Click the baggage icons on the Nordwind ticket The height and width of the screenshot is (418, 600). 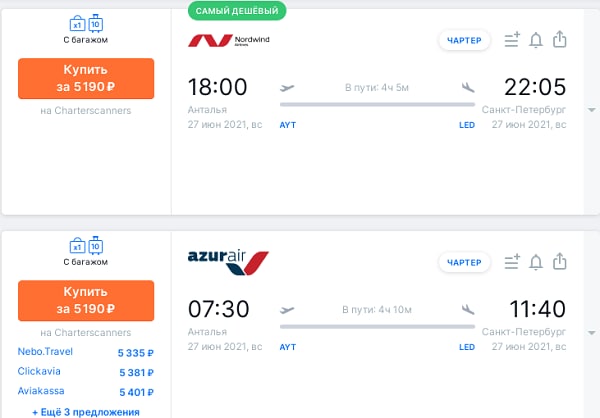click(86, 24)
